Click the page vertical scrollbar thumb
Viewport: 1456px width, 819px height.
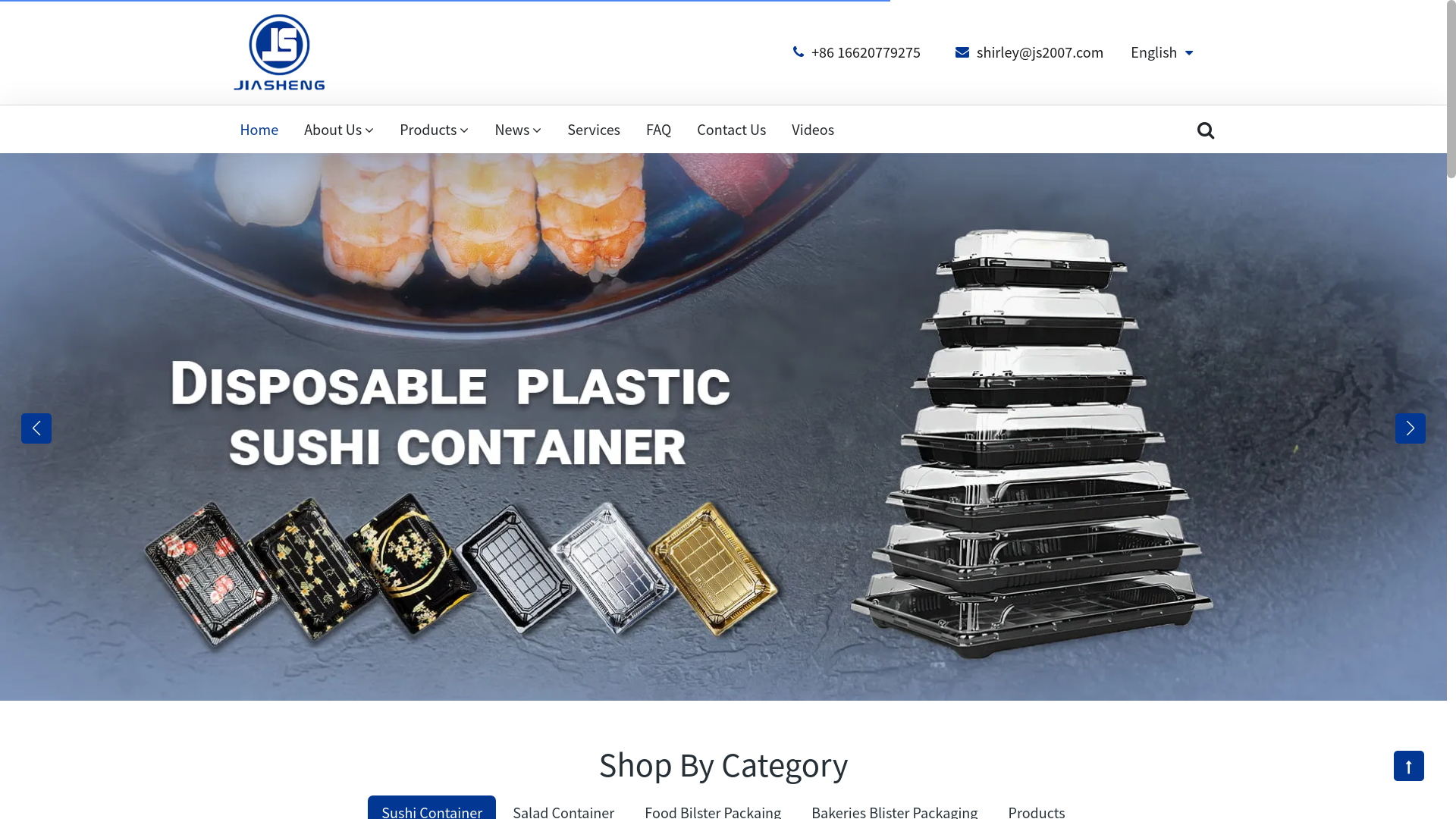1451,89
